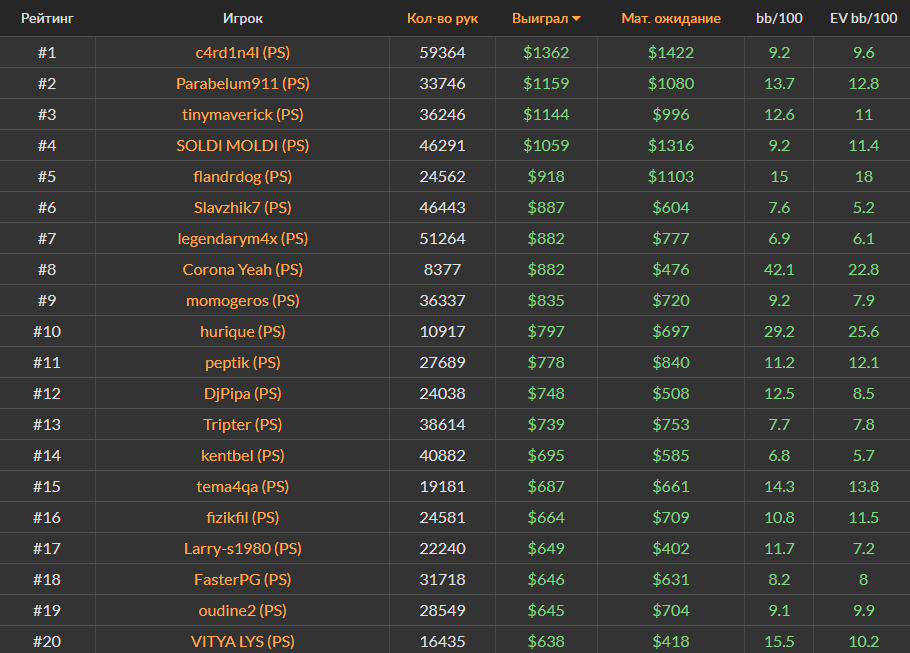Select momogeros (PS) in the ranking
This screenshot has height=653, width=910.
[242, 300]
